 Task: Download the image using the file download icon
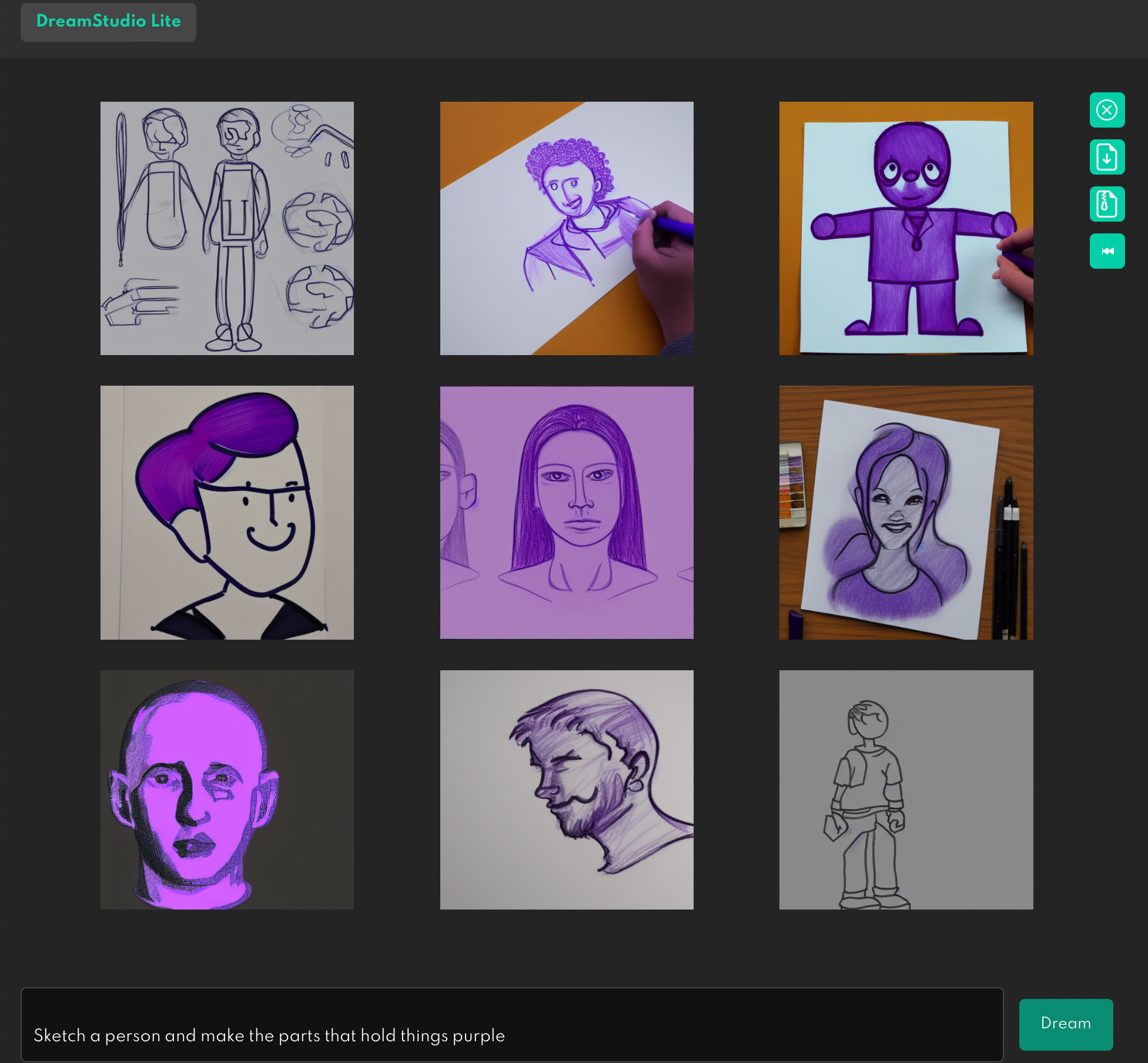[1107, 157]
